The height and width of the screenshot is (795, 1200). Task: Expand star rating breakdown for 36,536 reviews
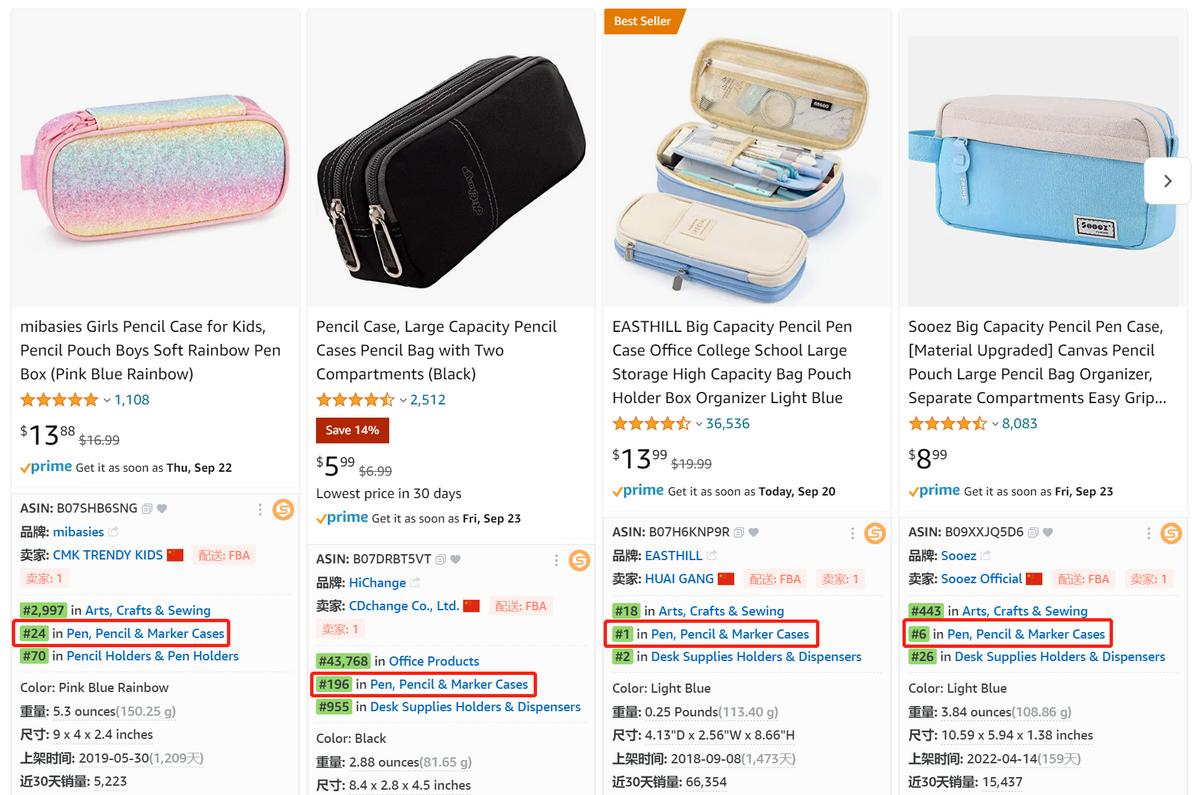point(699,424)
